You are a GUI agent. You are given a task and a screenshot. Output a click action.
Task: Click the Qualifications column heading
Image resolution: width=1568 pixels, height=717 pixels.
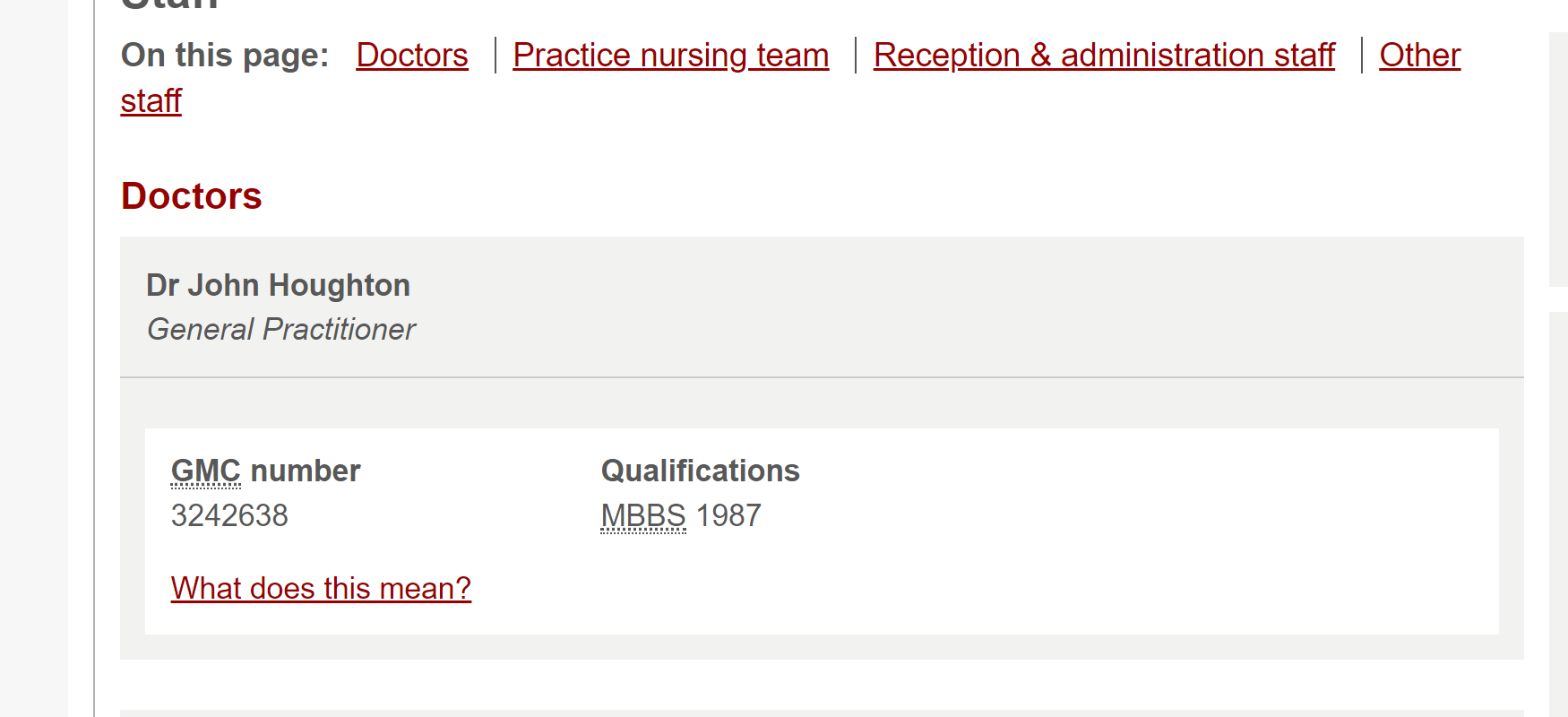click(700, 471)
